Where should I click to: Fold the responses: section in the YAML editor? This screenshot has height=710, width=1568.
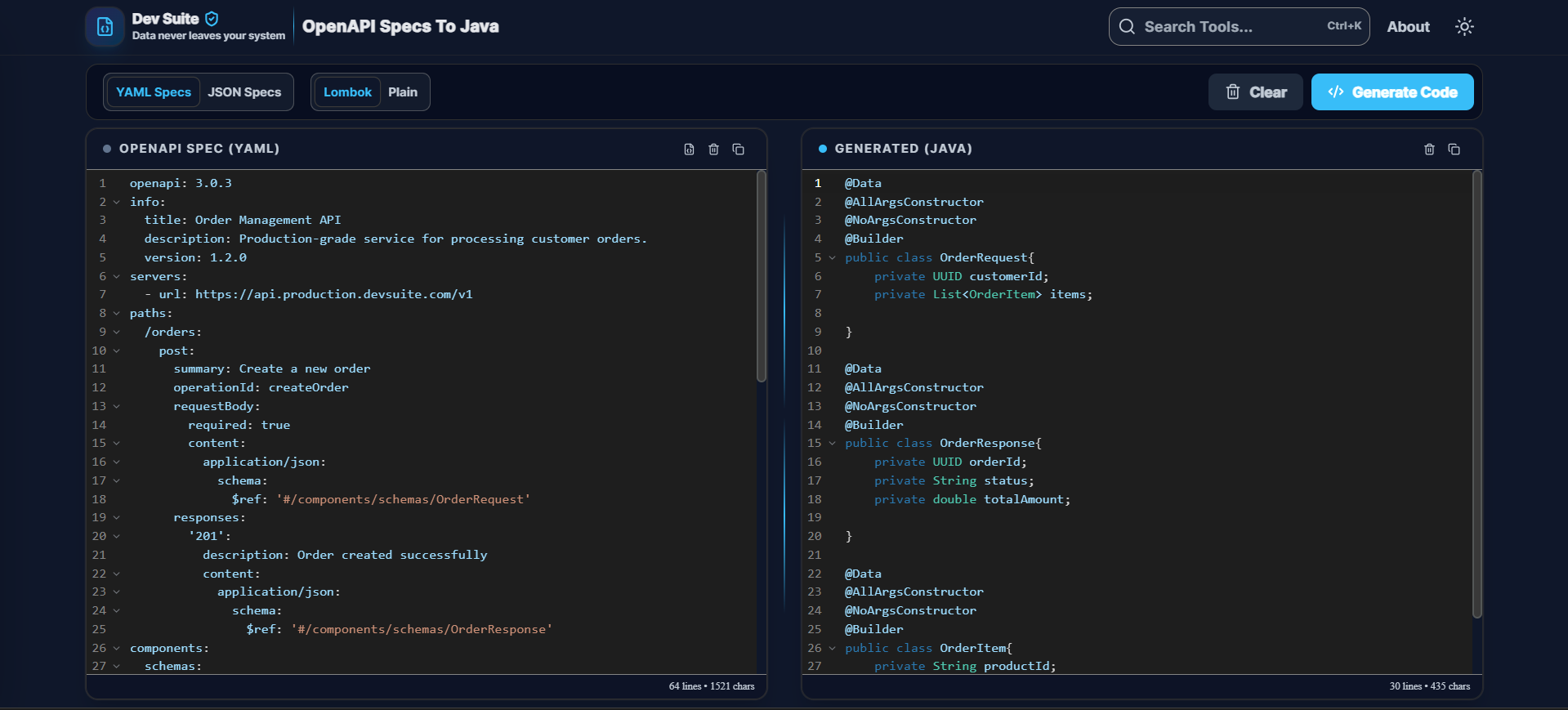point(117,518)
